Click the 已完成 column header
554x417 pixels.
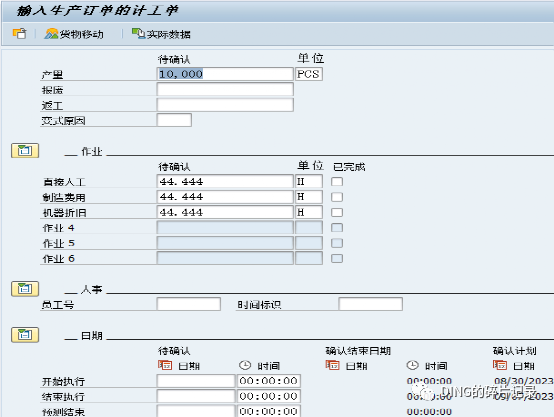pos(349,166)
